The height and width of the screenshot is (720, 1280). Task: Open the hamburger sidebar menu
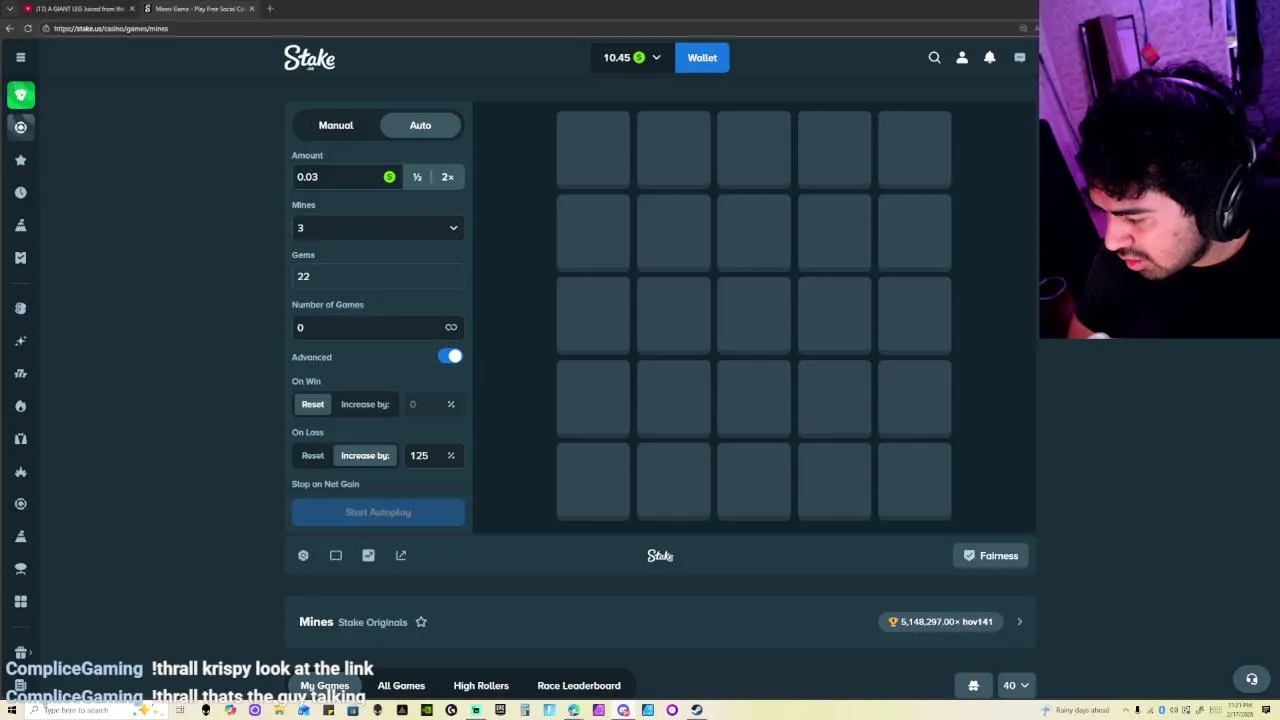coord(20,57)
